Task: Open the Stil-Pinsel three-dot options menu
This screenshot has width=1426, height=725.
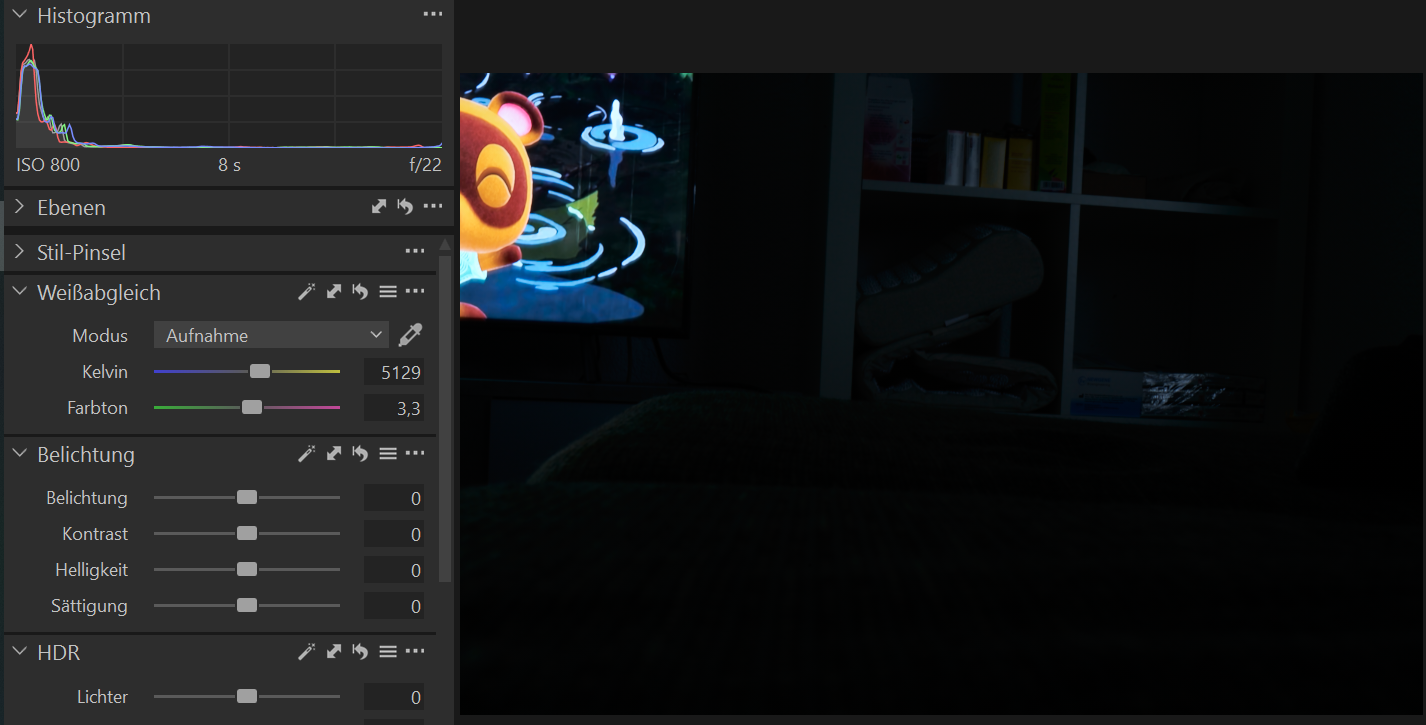Action: pos(415,252)
